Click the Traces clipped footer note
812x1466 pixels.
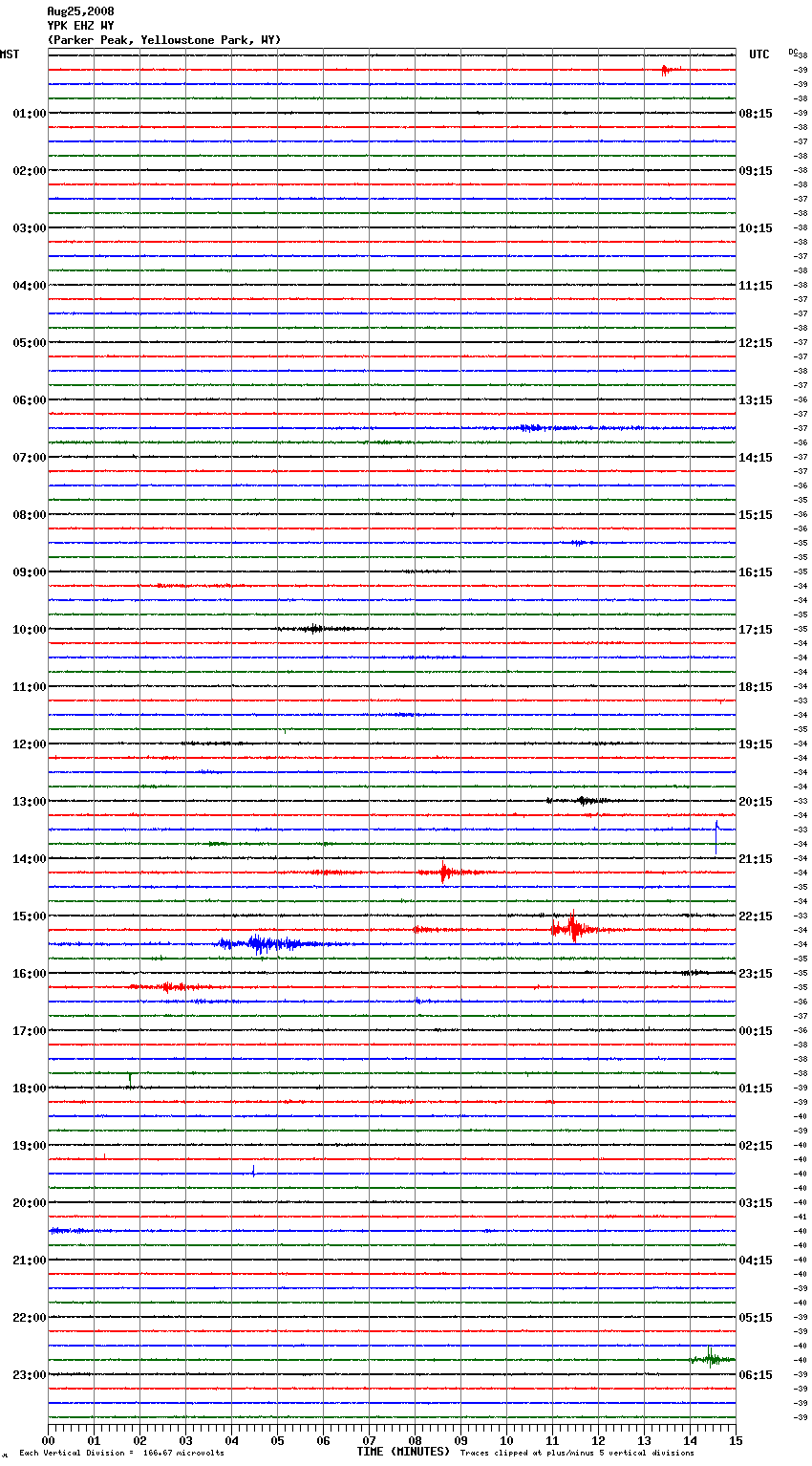[x=577, y=1454]
